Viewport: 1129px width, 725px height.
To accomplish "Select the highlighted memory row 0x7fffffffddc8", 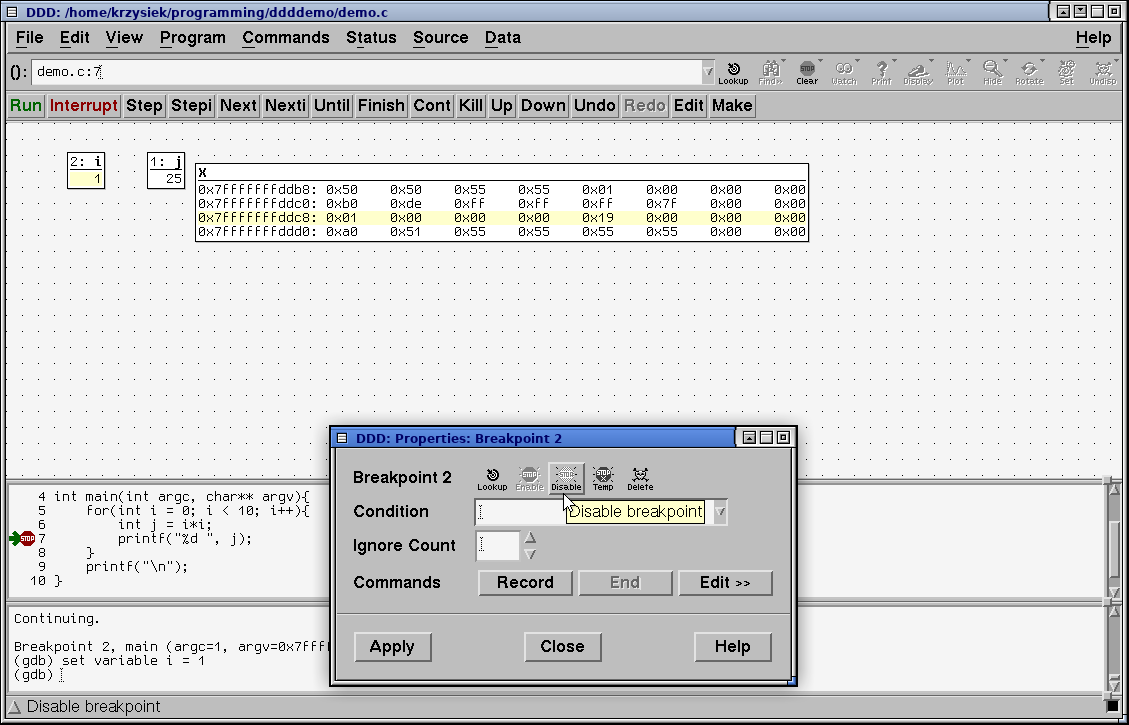I will 502,217.
